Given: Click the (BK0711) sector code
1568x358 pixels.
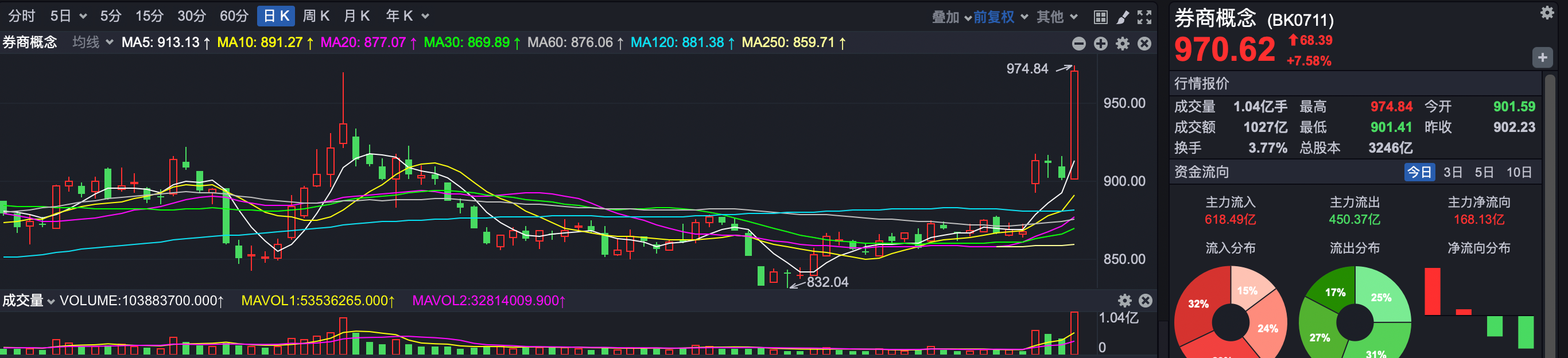Looking at the screenshot, I should tap(1300, 21).
